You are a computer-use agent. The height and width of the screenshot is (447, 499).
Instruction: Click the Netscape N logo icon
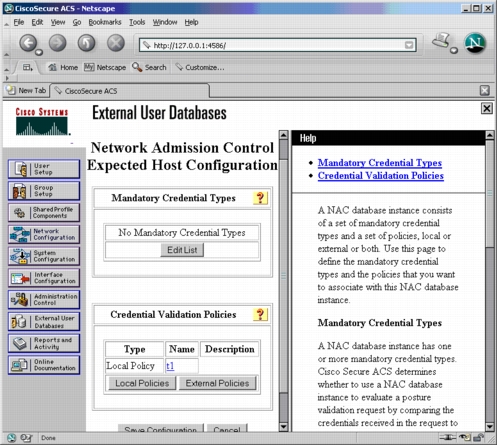475,43
